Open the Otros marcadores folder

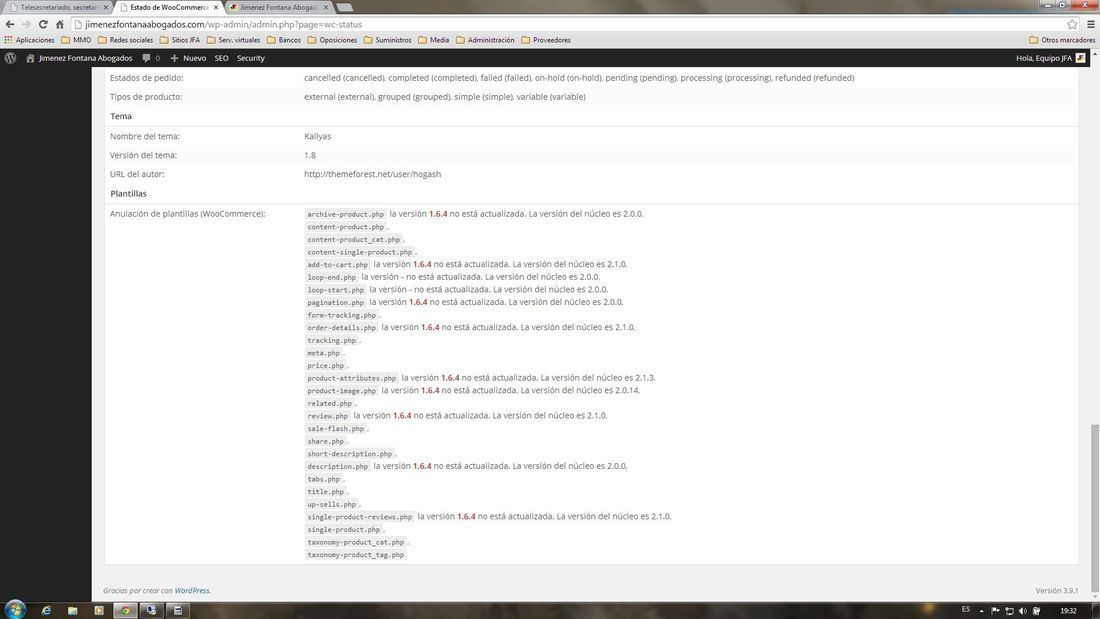tap(1061, 40)
